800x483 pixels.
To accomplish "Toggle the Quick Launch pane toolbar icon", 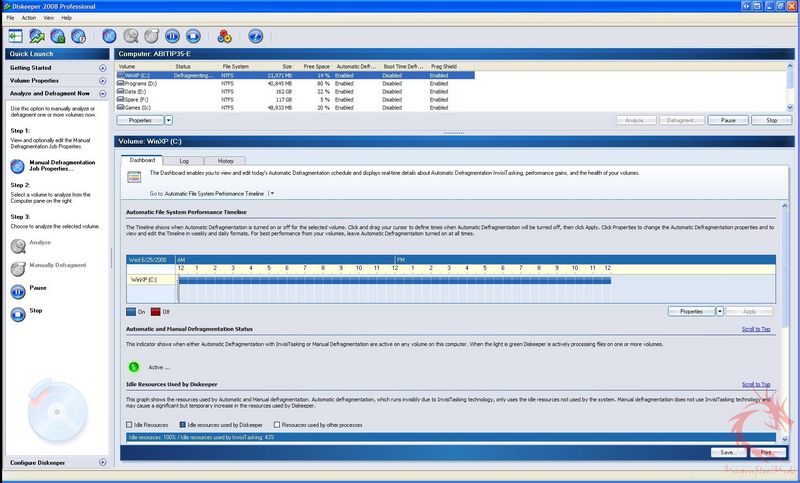I will [15, 36].
